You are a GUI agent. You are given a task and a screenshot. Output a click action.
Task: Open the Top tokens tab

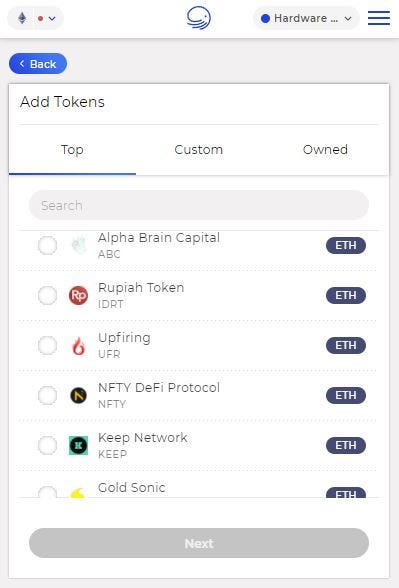pyautogui.click(x=72, y=150)
